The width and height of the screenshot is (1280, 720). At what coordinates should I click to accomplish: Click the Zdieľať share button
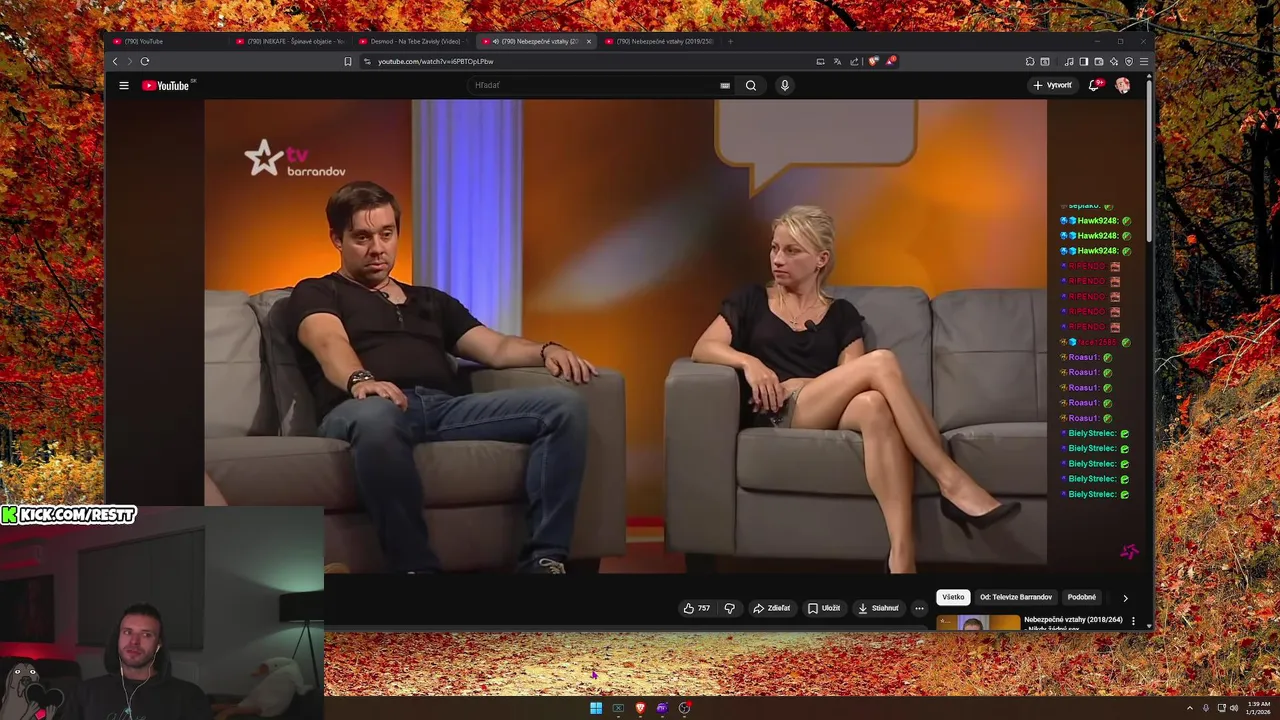click(772, 608)
